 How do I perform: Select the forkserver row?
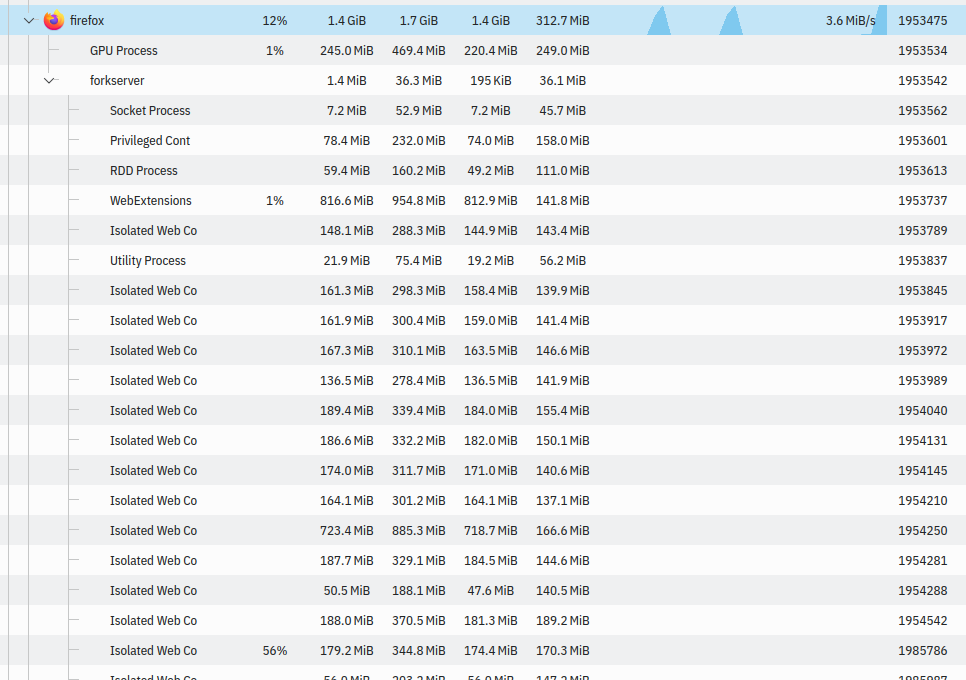pos(483,80)
